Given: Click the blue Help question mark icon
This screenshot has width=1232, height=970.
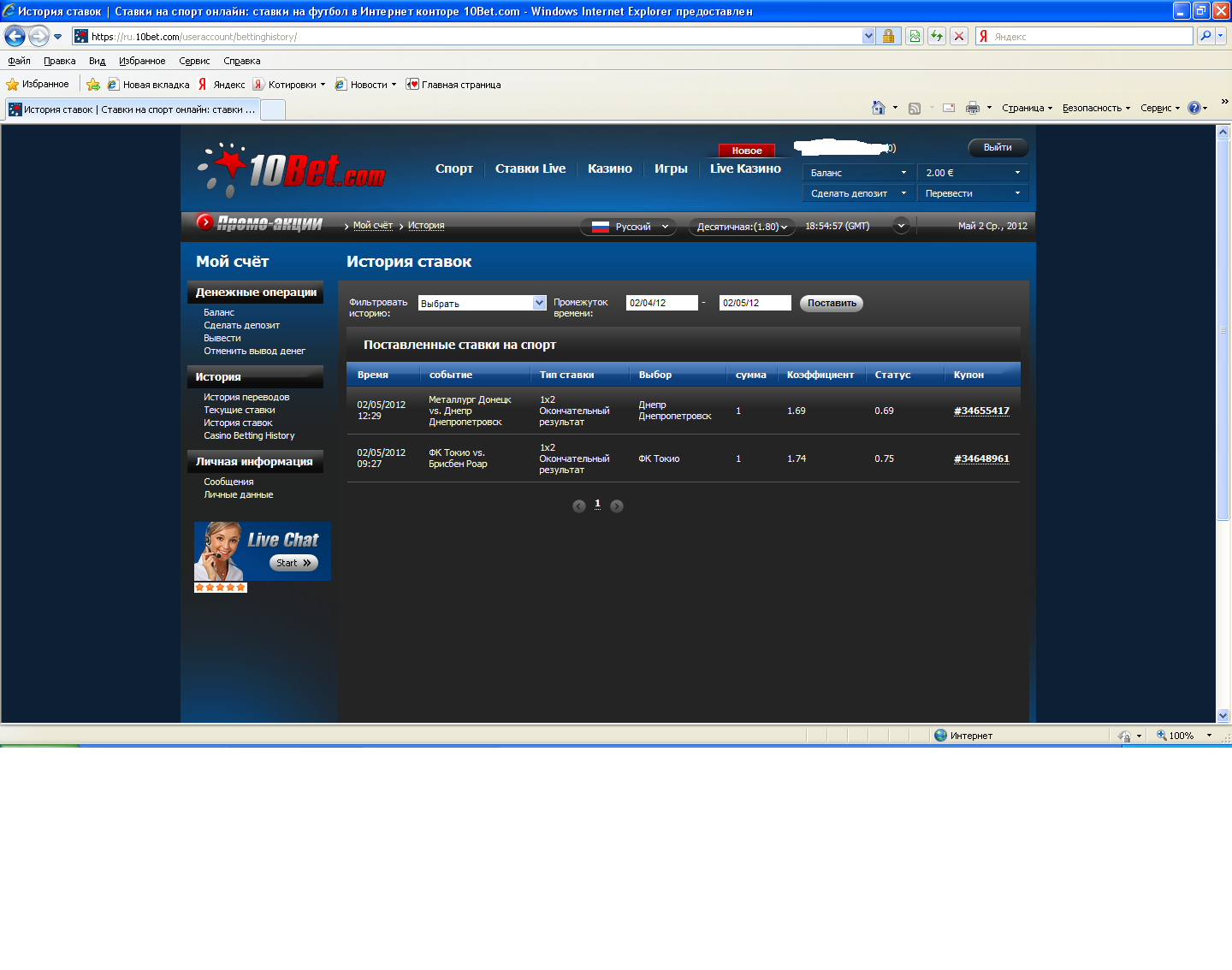Looking at the screenshot, I should (1194, 108).
